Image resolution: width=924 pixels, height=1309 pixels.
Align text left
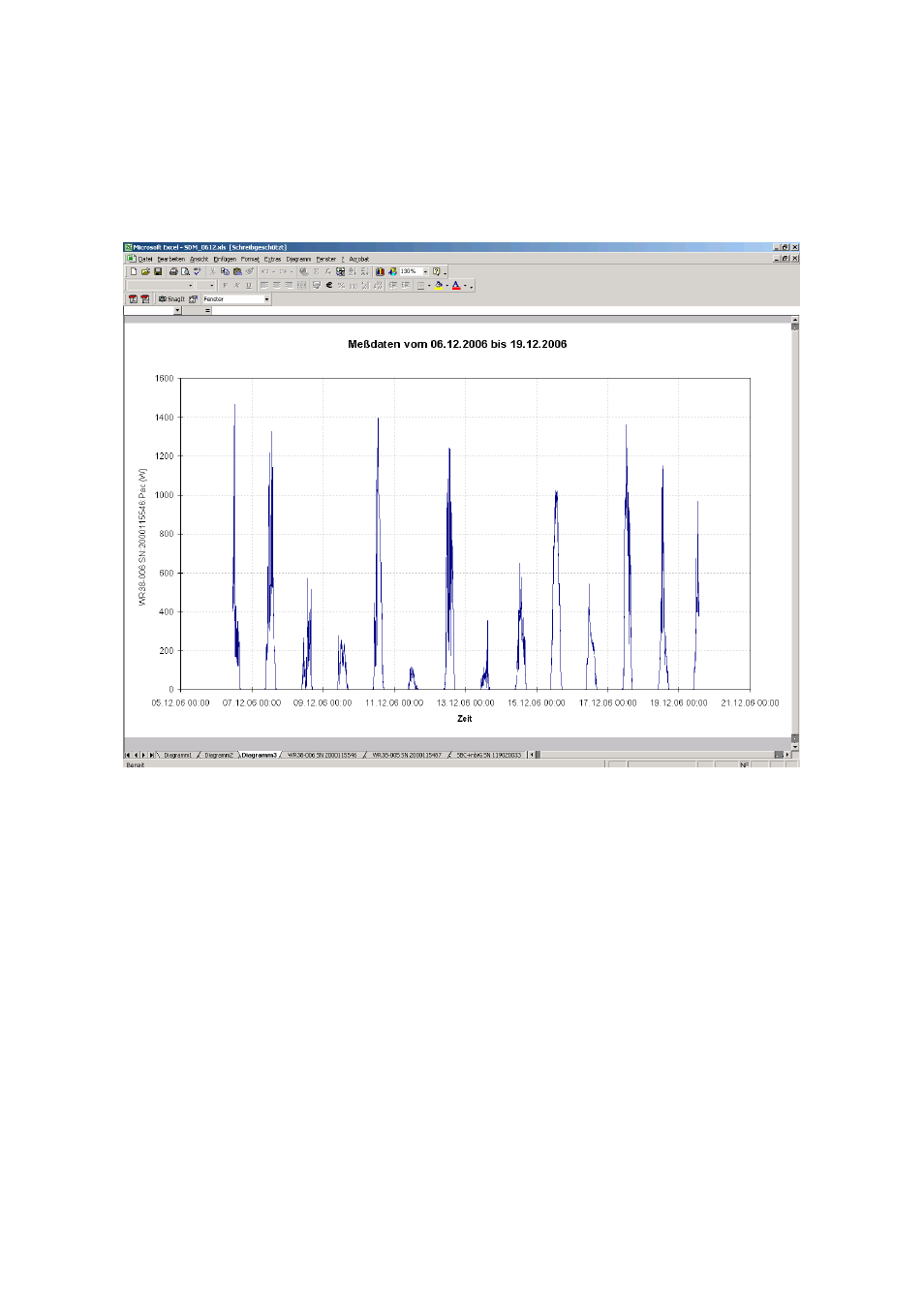click(x=264, y=286)
